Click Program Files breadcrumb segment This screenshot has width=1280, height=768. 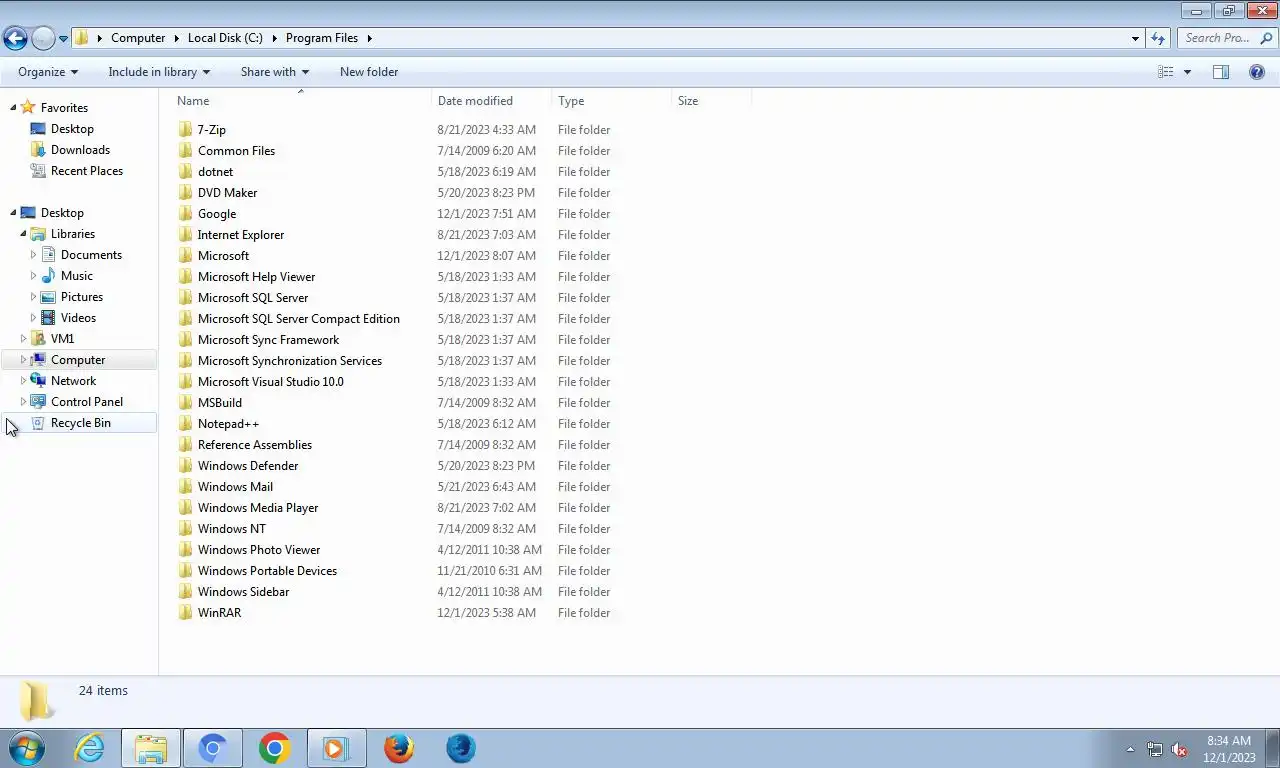point(321,38)
